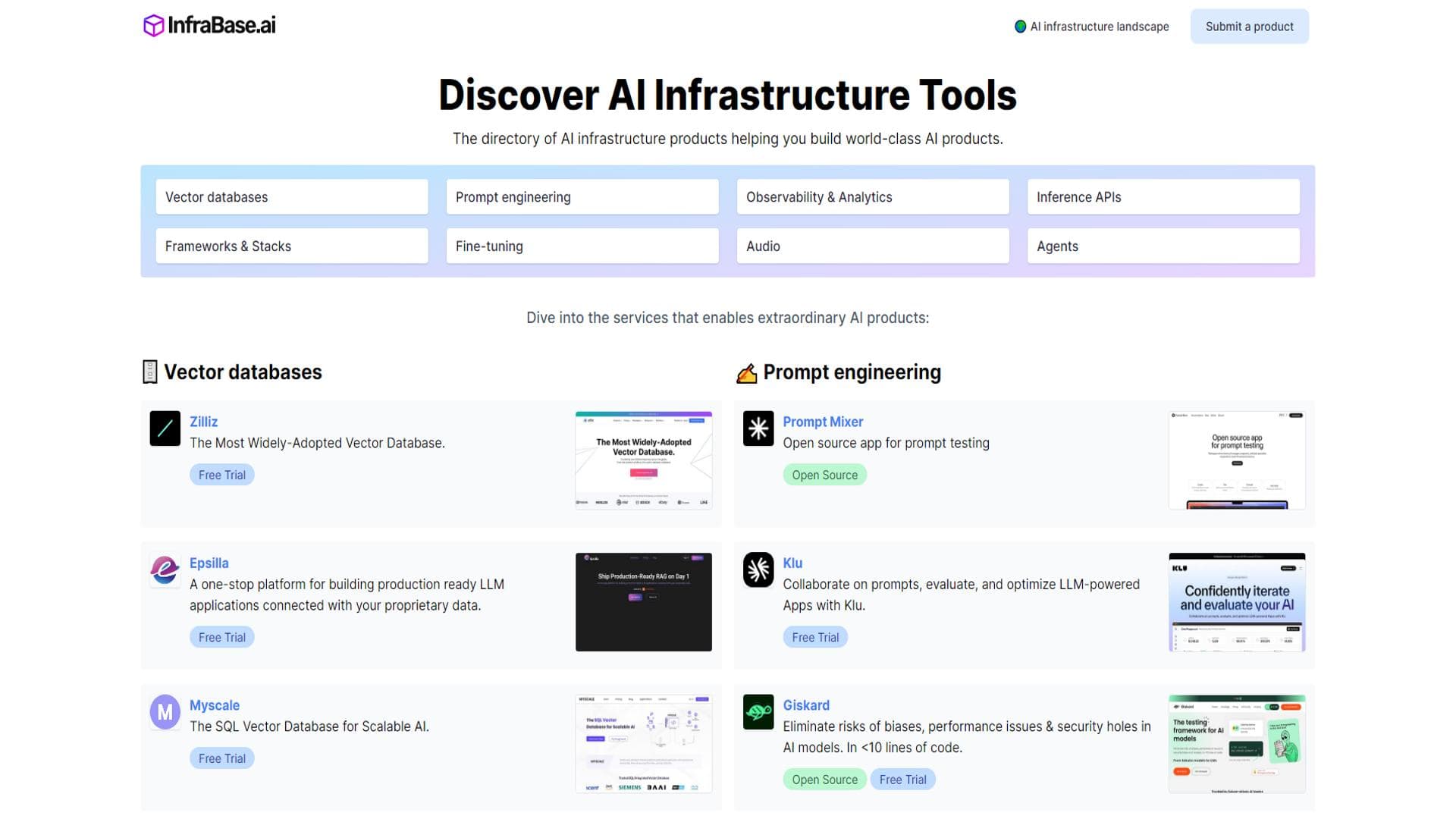Click the text 'The SQL Vector Database for Scalable AI.'
This screenshot has height=819, width=1456.
(309, 726)
